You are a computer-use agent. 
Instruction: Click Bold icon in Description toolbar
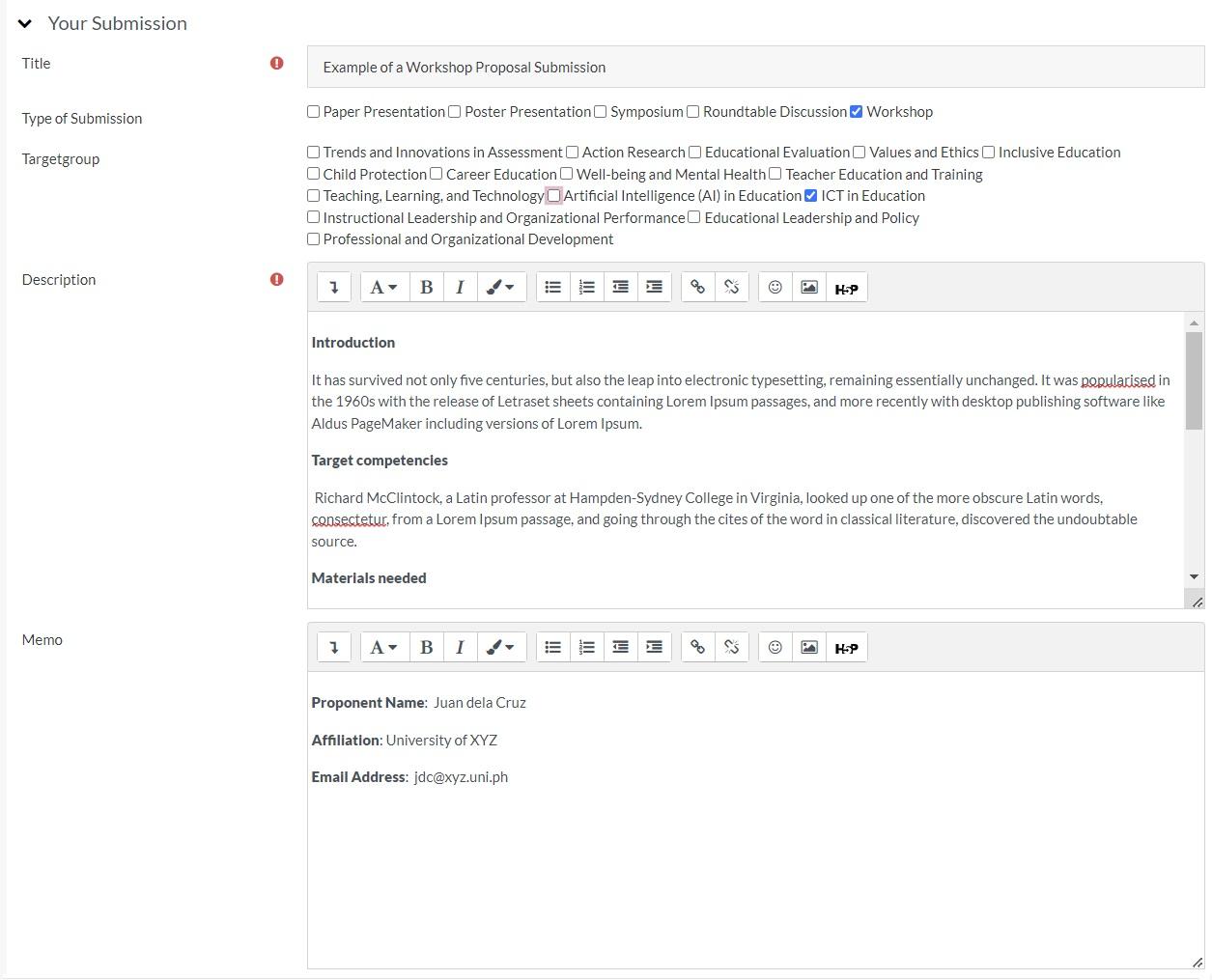pyautogui.click(x=426, y=287)
